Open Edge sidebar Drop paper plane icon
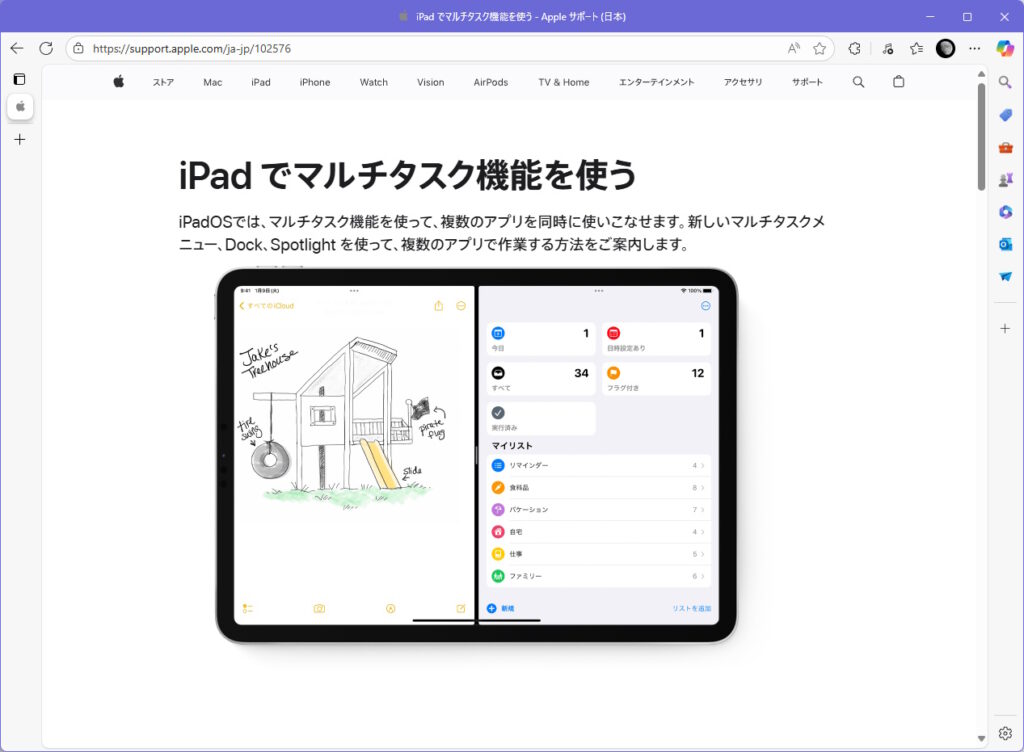 tap(1005, 277)
